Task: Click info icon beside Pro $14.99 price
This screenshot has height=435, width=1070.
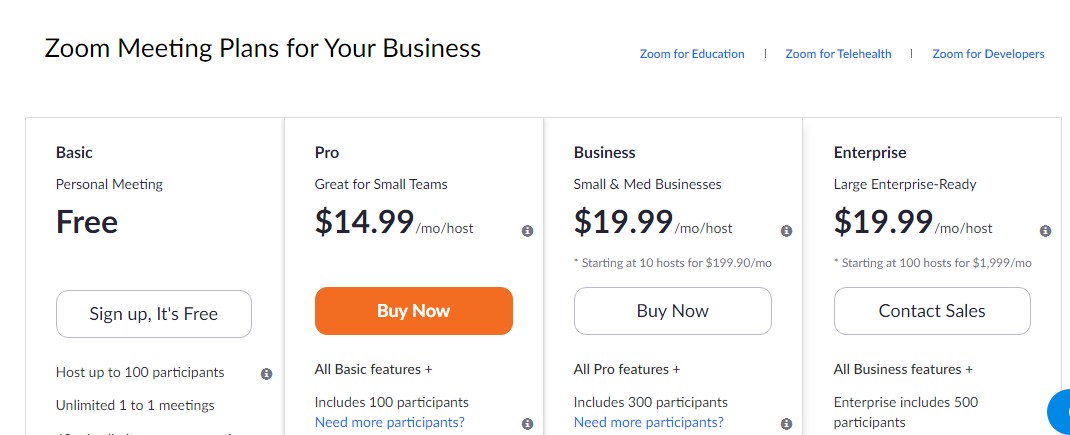Action: click(x=527, y=231)
